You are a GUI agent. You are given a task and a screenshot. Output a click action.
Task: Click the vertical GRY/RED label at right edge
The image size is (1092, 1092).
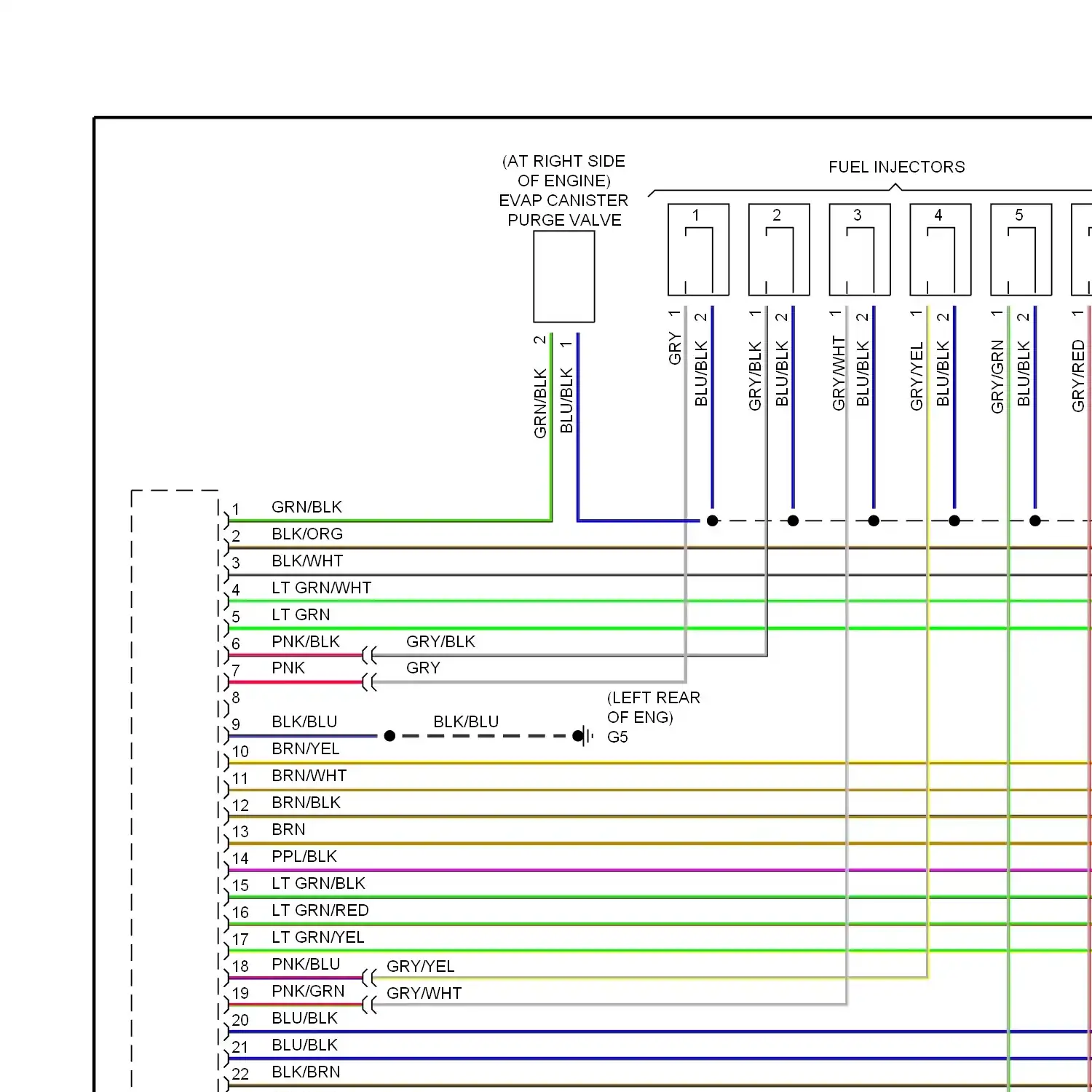[1078, 376]
